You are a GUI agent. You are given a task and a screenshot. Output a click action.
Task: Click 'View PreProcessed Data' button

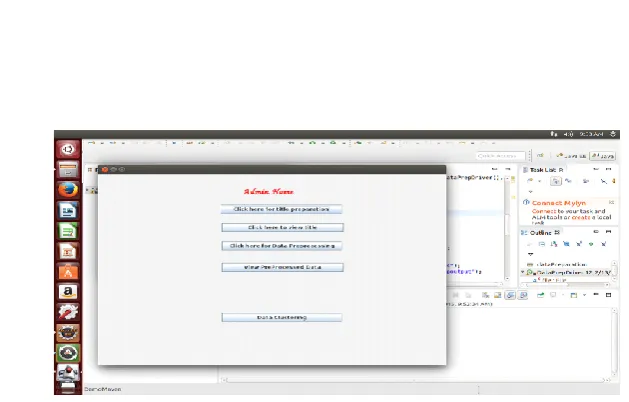pos(282,267)
